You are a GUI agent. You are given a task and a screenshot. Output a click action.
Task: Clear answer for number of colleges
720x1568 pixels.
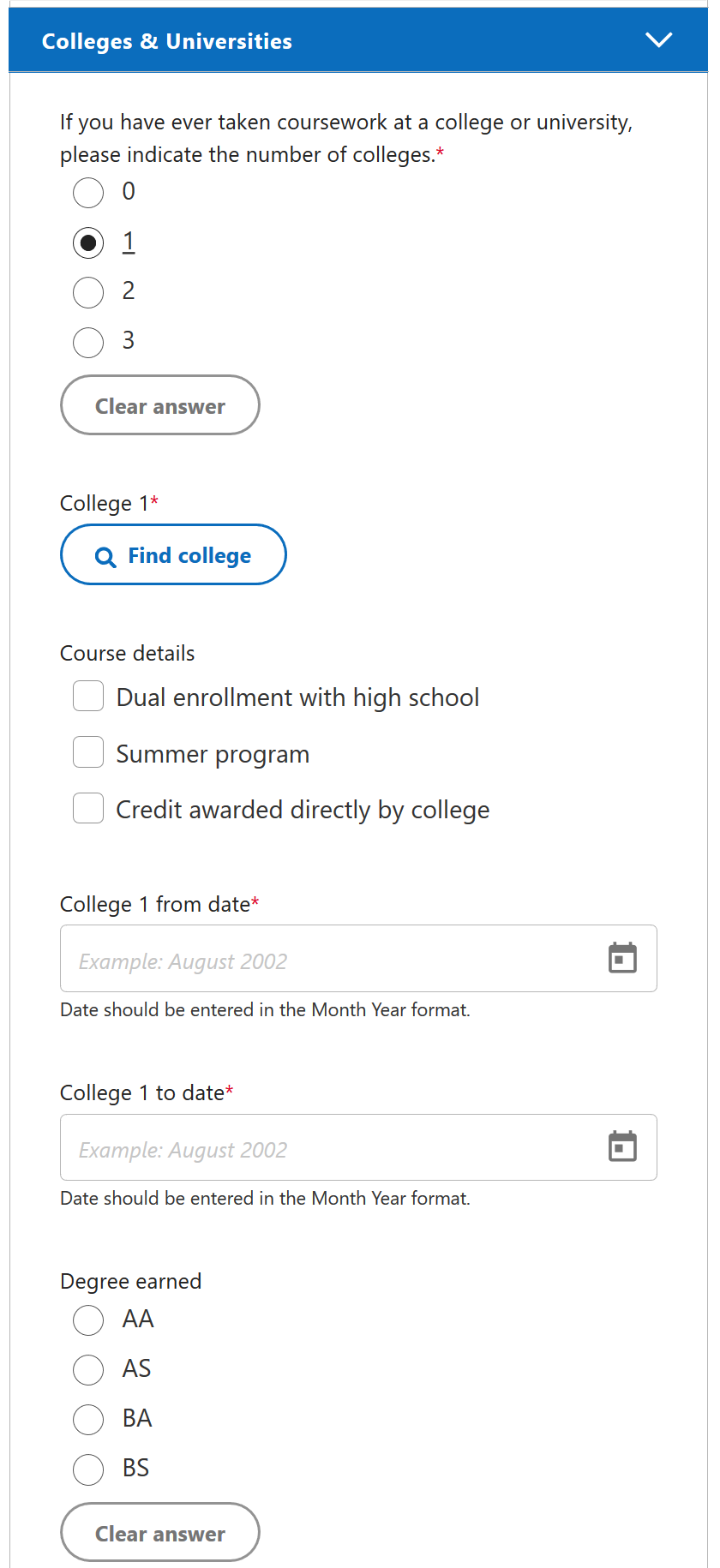point(160,405)
